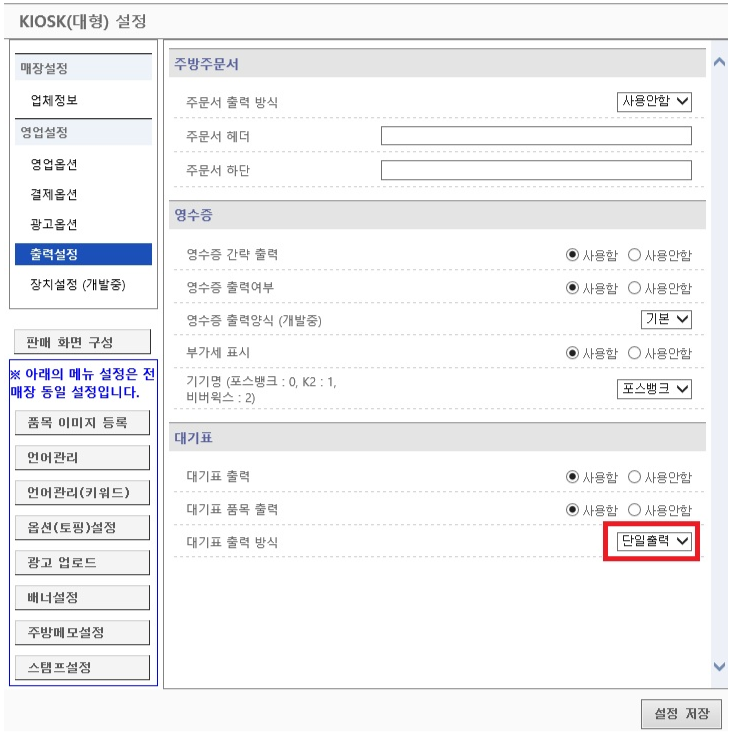The image size is (735, 736).
Task: Open 대기표 출력 방식 단일출력 dropdown
Action: pos(654,541)
